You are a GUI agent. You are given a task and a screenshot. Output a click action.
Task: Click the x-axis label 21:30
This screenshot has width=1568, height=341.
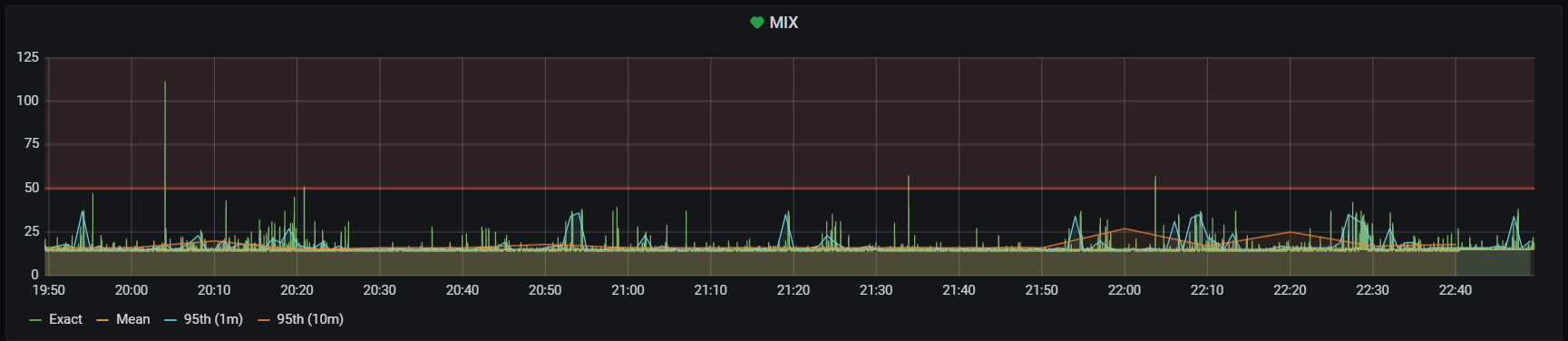click(876, 290)
